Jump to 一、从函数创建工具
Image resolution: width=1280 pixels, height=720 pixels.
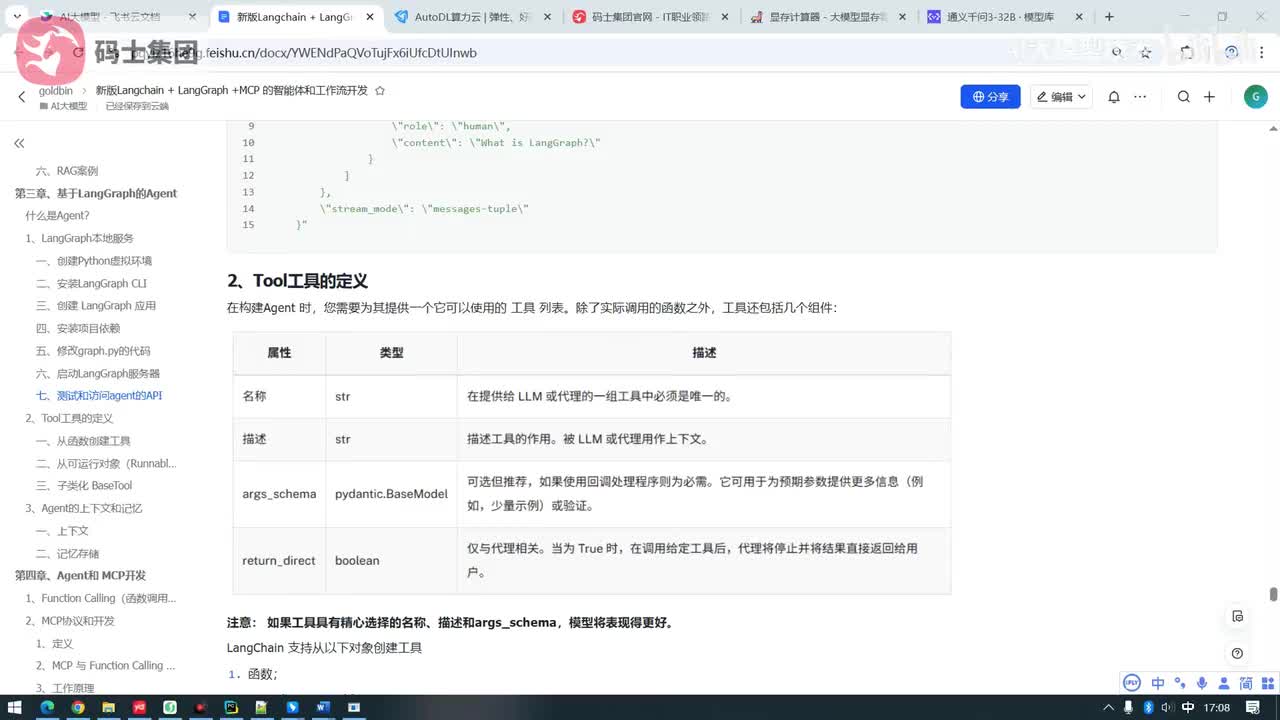coord(83,441)
